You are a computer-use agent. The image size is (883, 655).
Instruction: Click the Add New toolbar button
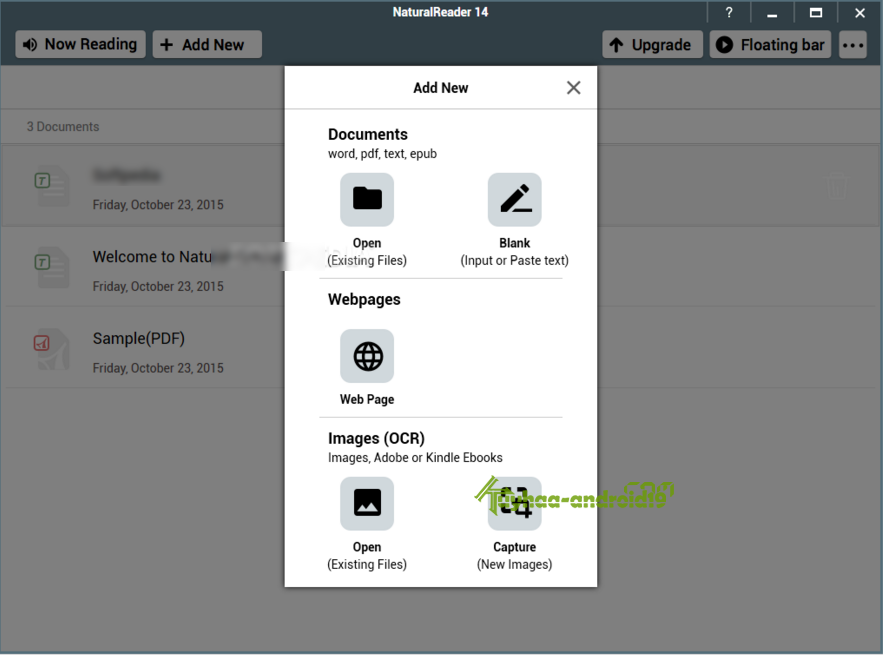point(207,44)
